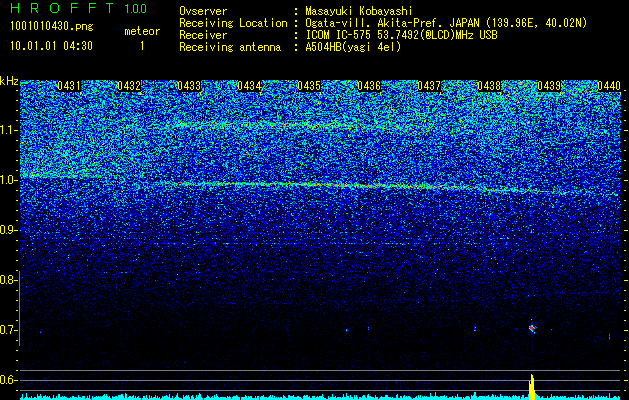
Task: Click the Receiving antenna label
Action: [x=230, y=47]
